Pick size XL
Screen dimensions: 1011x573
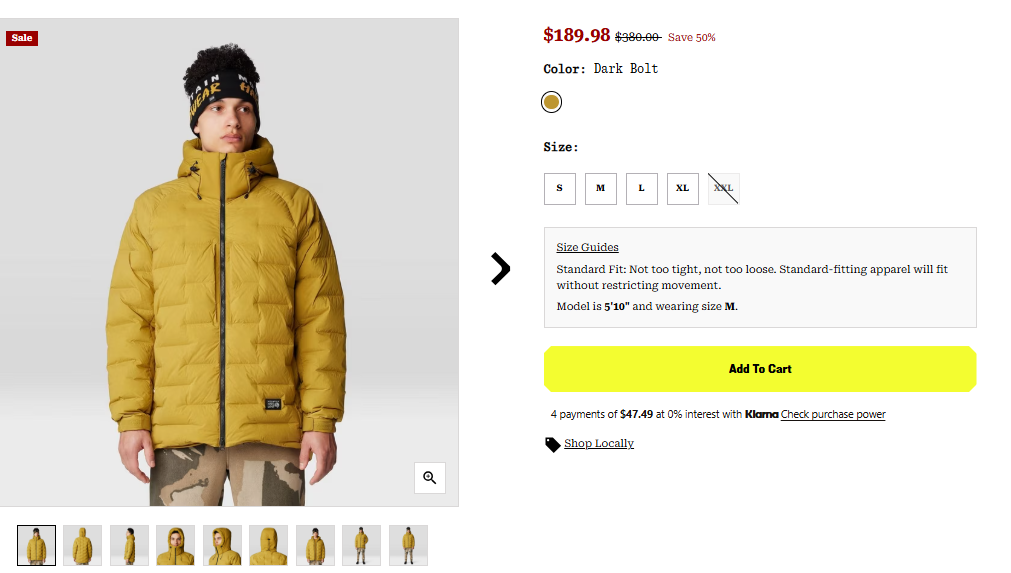[683, 188]
